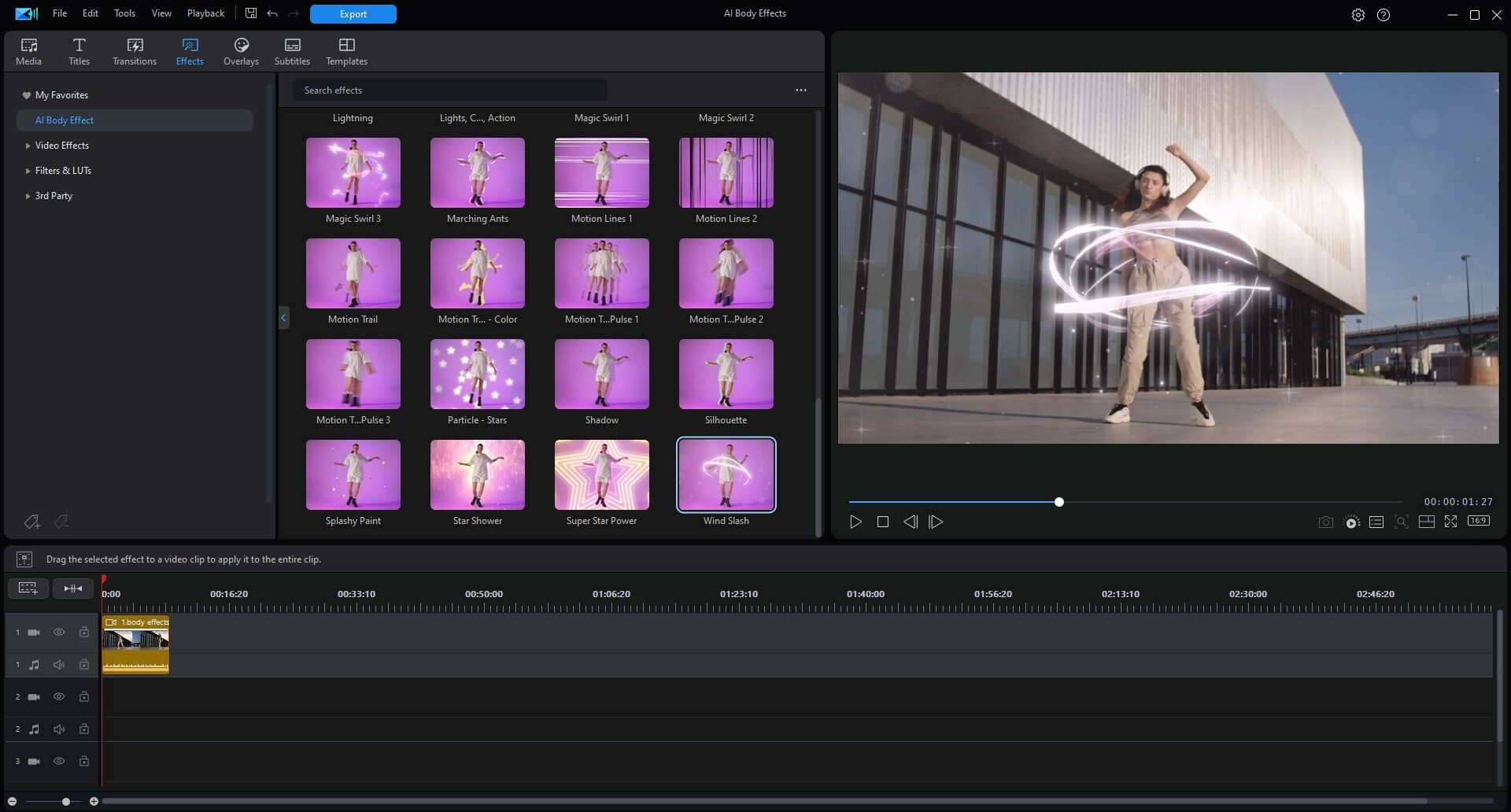Open the 16:9 aspect ratio dropdown
1511x812 pixels.
pyautogui.click(x=1479, y=521)
